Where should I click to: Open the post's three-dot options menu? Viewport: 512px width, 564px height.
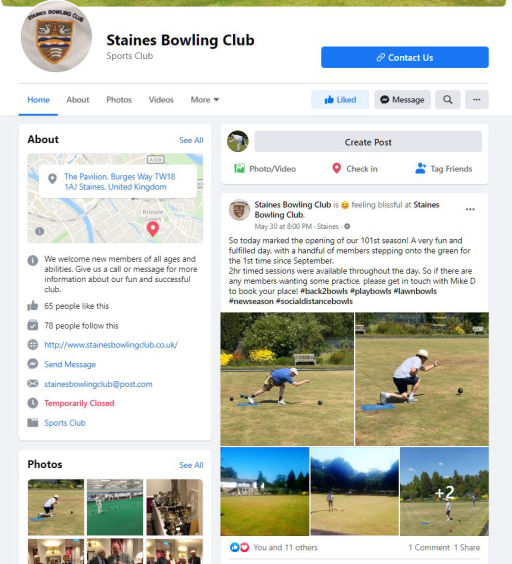click(x=470, y=209)
